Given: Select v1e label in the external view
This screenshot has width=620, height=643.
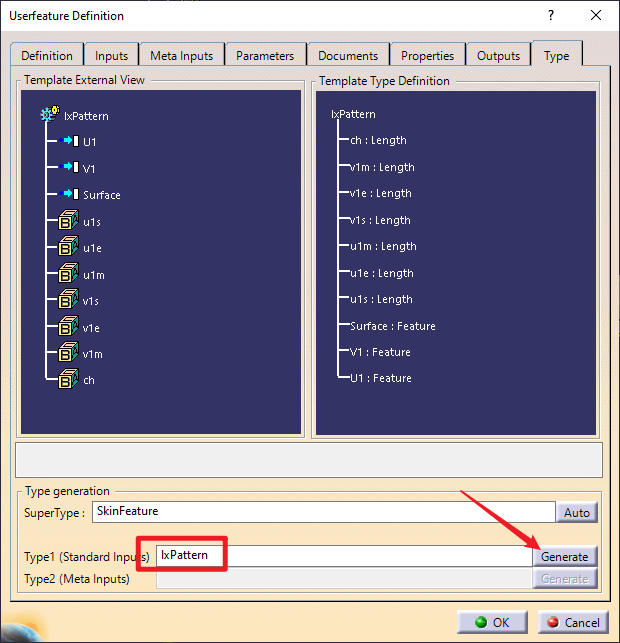Looking at the screenshot, I should pyautogui.click(x=91, y=328).
